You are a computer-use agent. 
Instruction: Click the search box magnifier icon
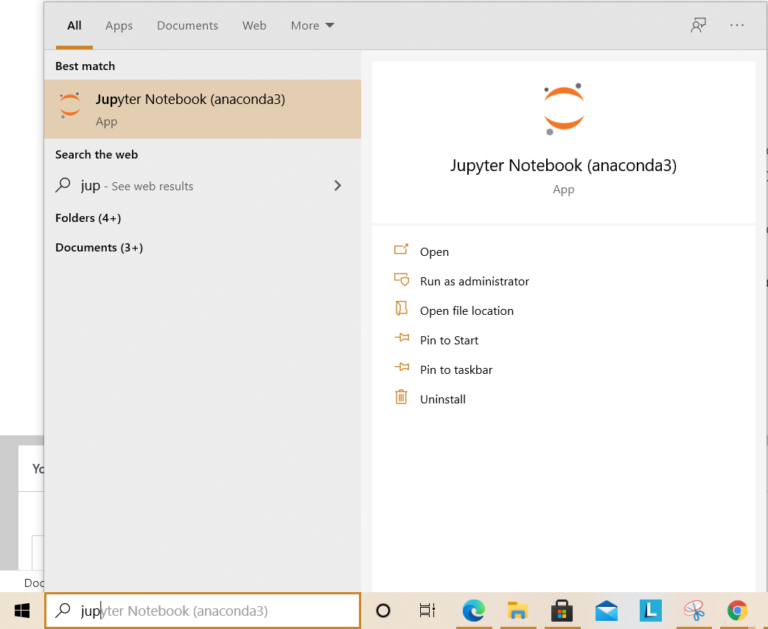(x=63, y=610)
